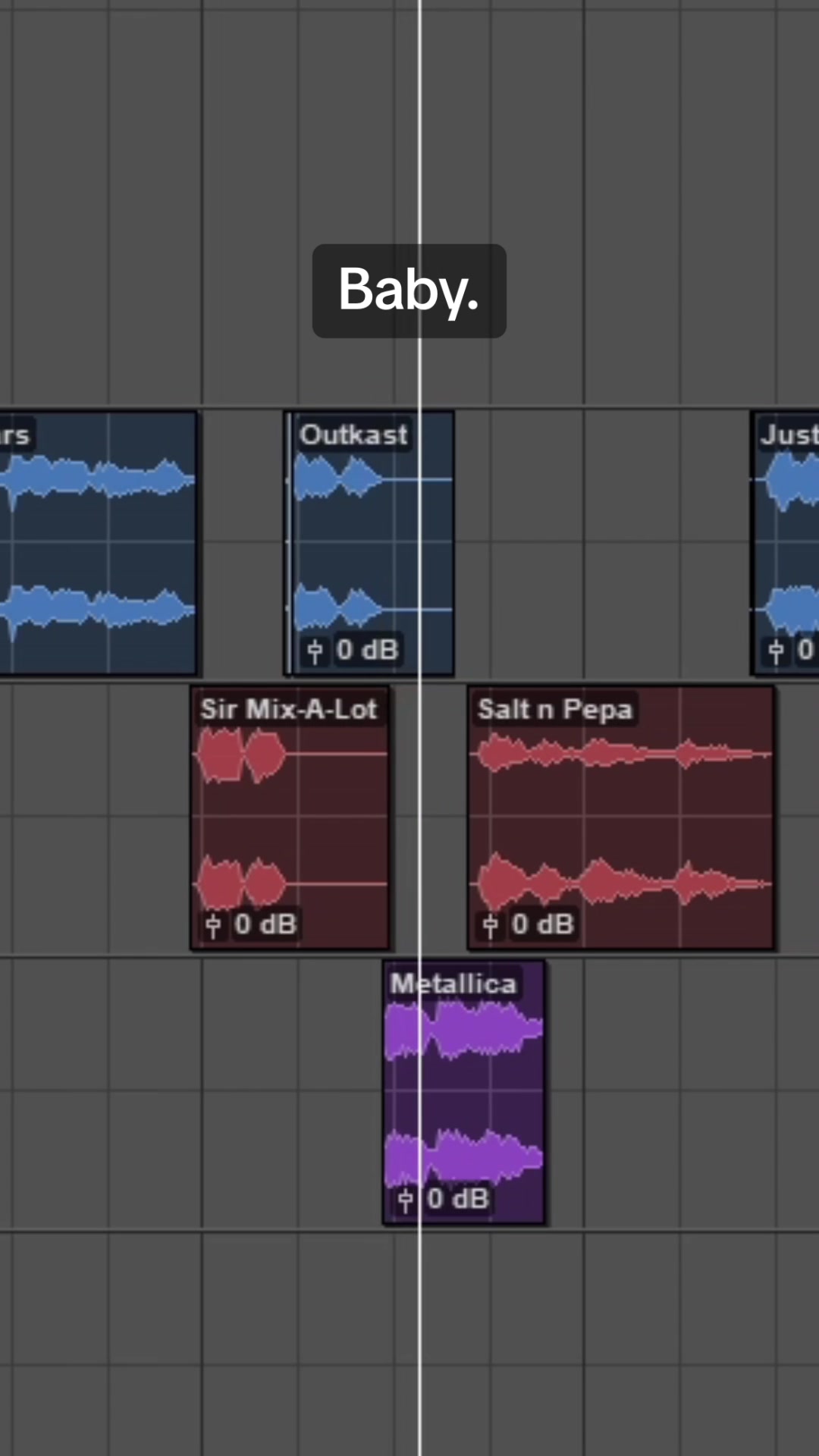819x1456 pixels.
Task: Click the volume fader icon on Sir Mix-A-Lot clip
Action: [213, 925]
